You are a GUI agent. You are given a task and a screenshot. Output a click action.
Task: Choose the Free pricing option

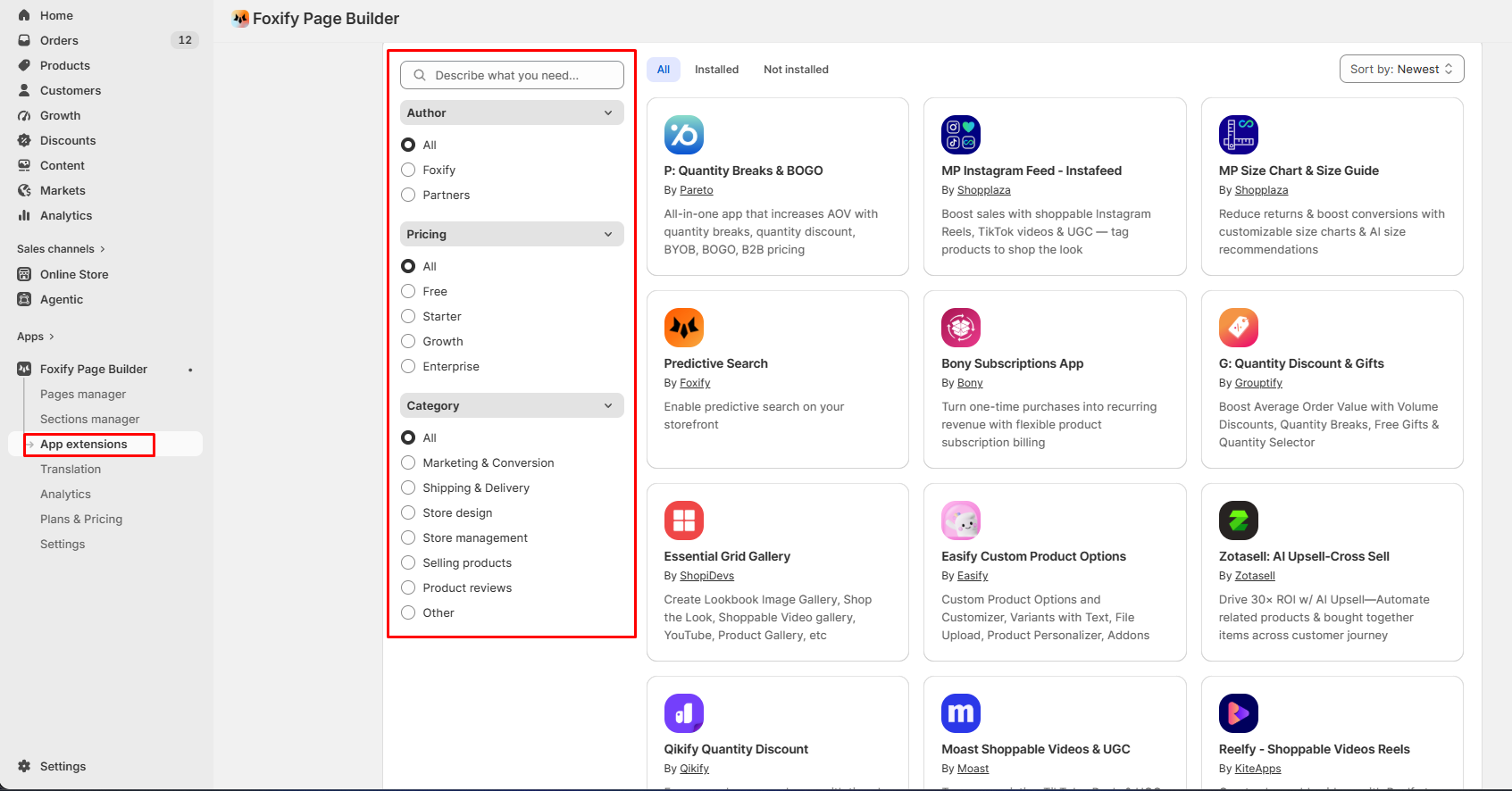tap(408, 291)
